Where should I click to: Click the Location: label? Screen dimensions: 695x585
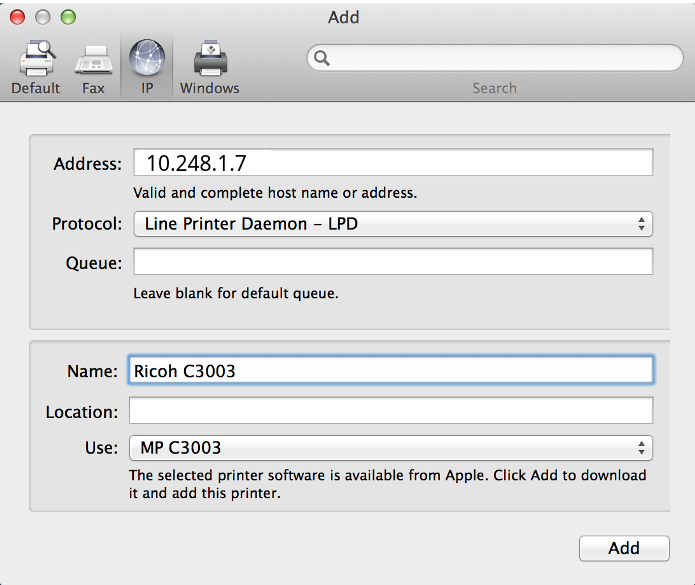(x=82, y=412)
